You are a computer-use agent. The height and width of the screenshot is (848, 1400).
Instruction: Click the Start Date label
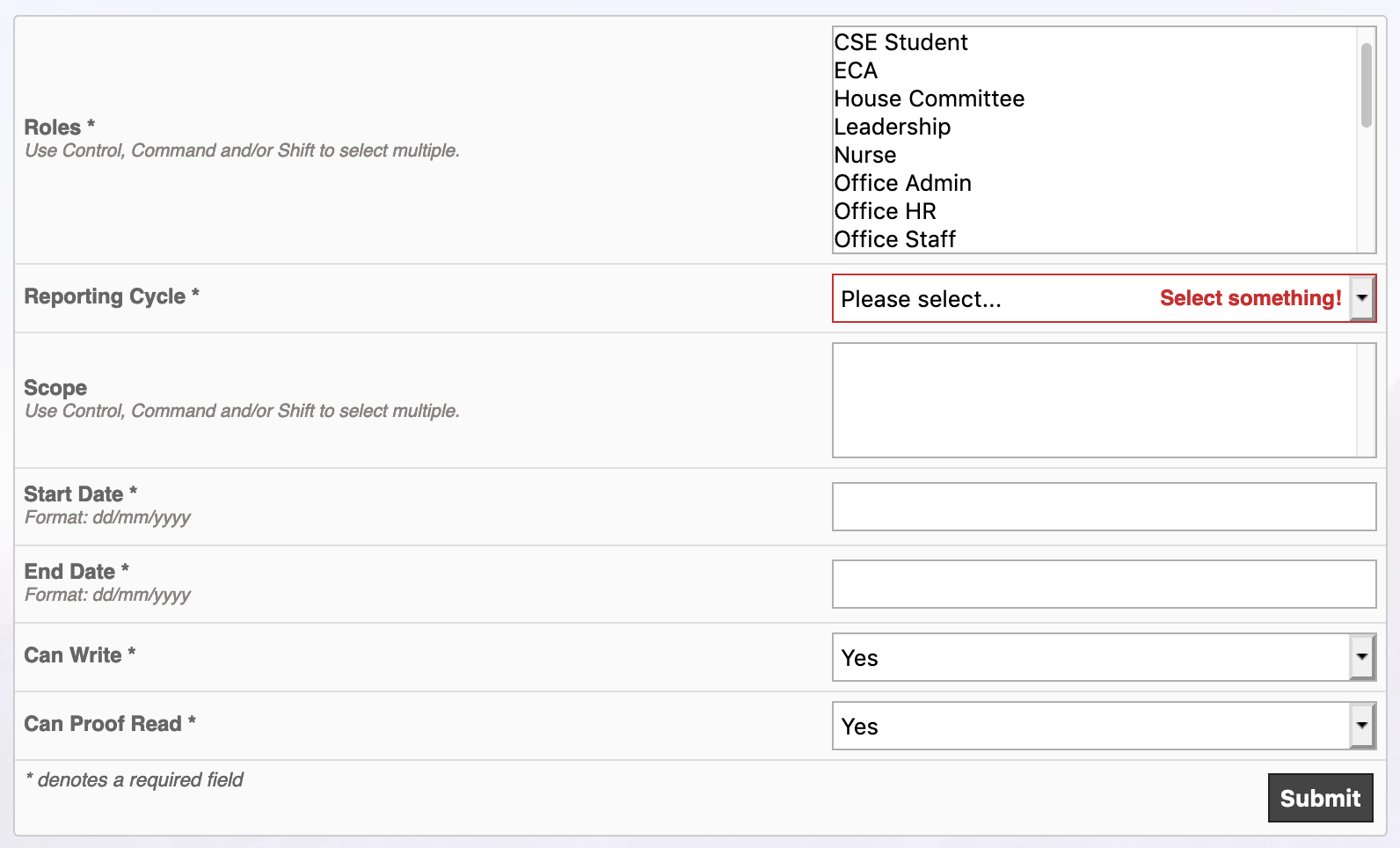pyautogui.click(x=80, y=493)
